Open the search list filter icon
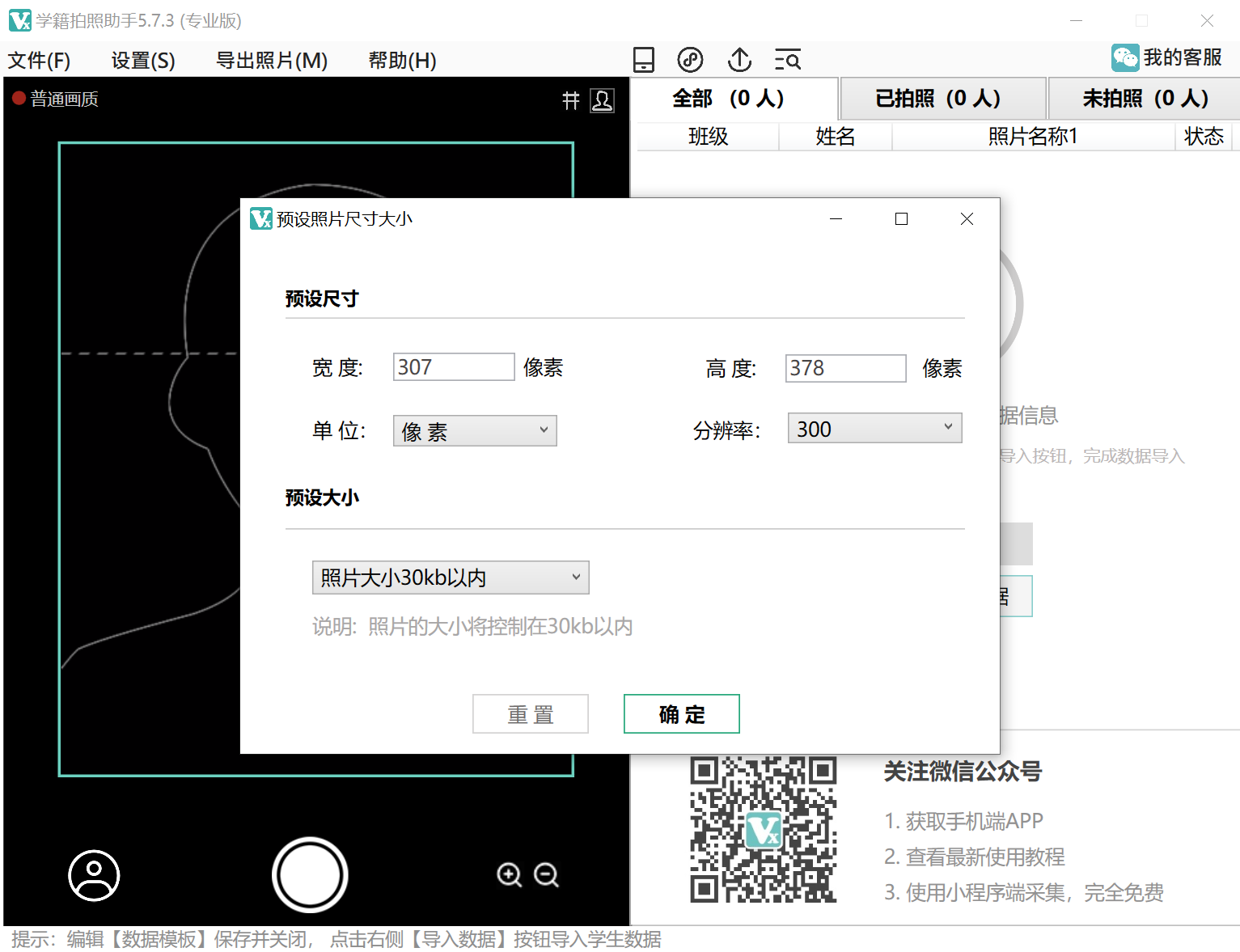Viewport: 1240px width, 952px height. pos(787,59)
